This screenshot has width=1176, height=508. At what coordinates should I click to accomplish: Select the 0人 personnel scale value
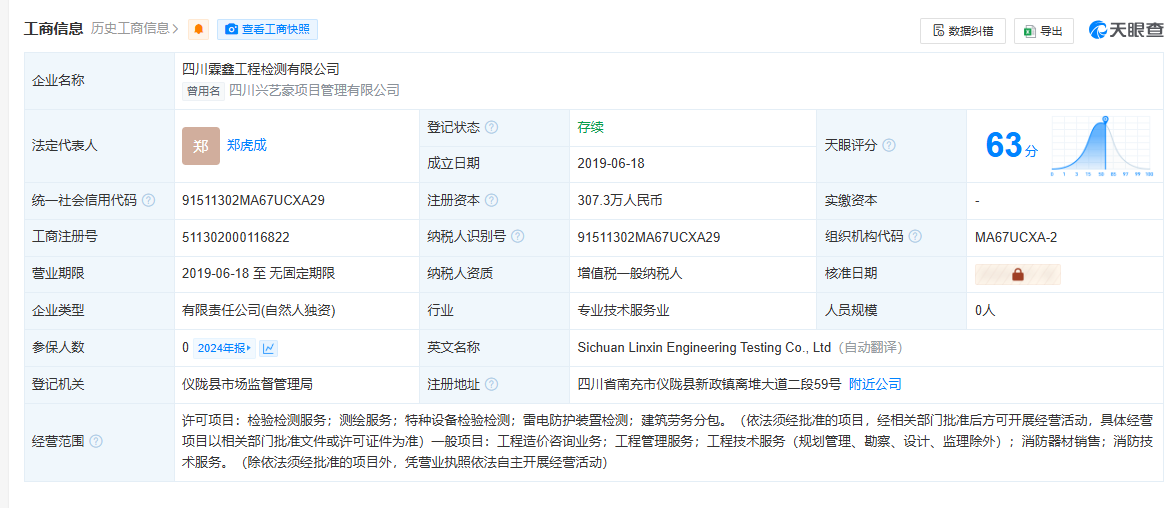pos(986,311)
